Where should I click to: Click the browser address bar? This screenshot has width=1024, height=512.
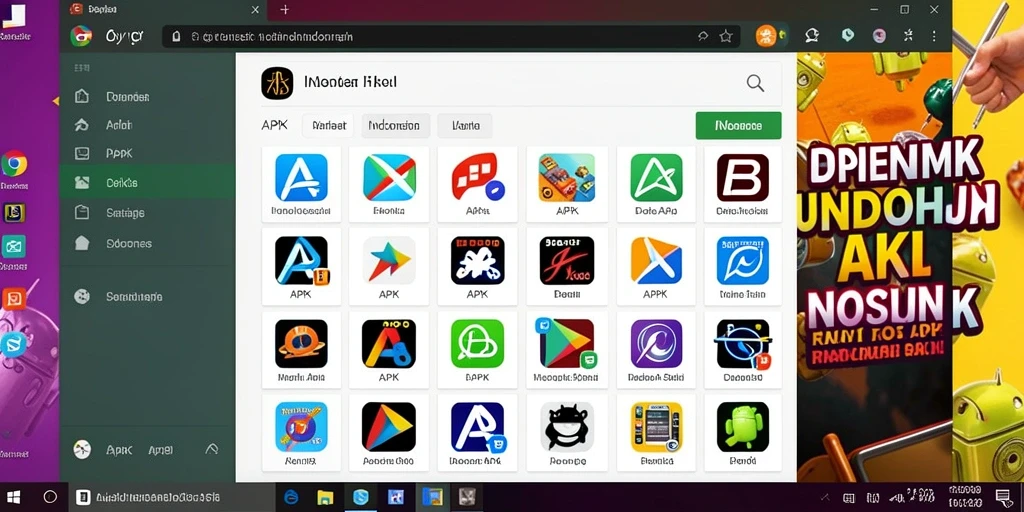click(451, 37)
